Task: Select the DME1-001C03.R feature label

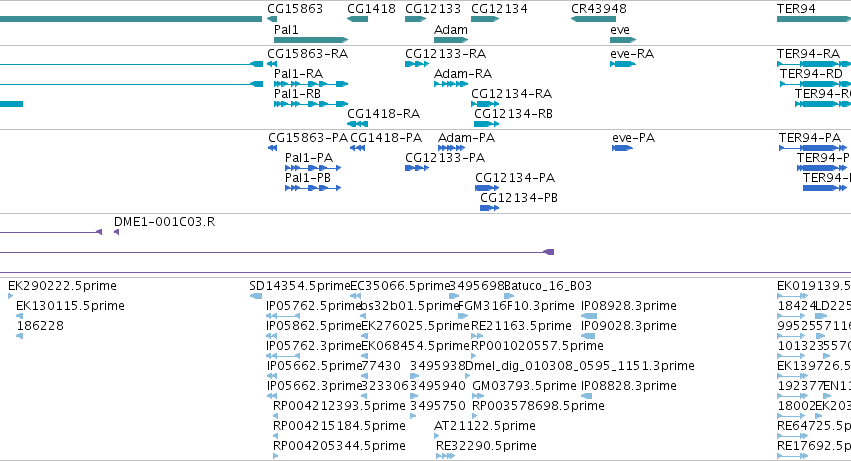Action: tap(164, 222)
